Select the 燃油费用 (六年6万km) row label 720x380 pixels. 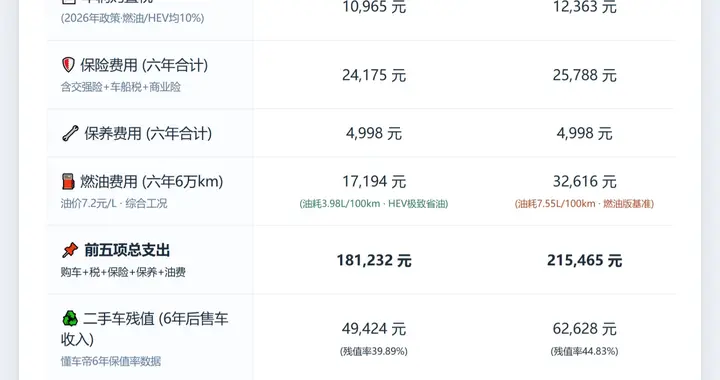[152, 181]
